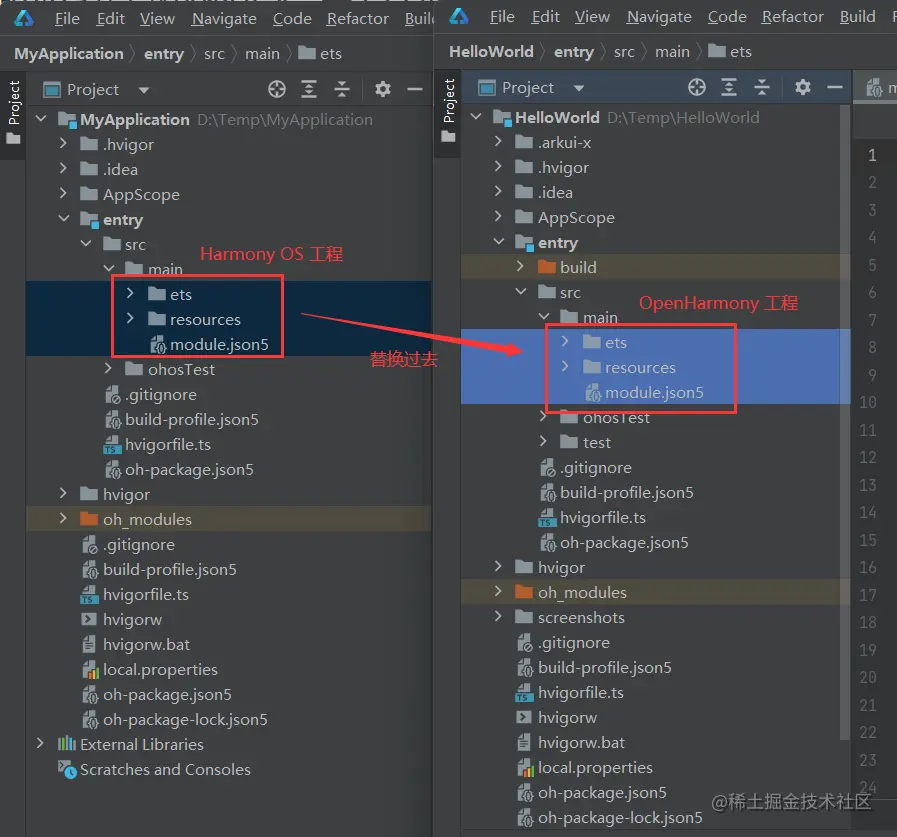897x837 pixels.
Task: Open Refactor menu in MyApplication window
Action: pos(358,19)
